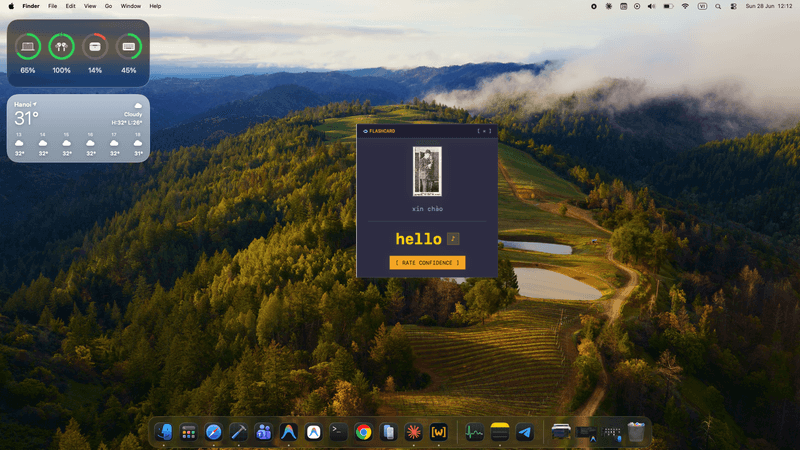This screenshot has height=450, width=800.
Task: Launch Telegram from the Dock
Action: (x=524, y=432)
